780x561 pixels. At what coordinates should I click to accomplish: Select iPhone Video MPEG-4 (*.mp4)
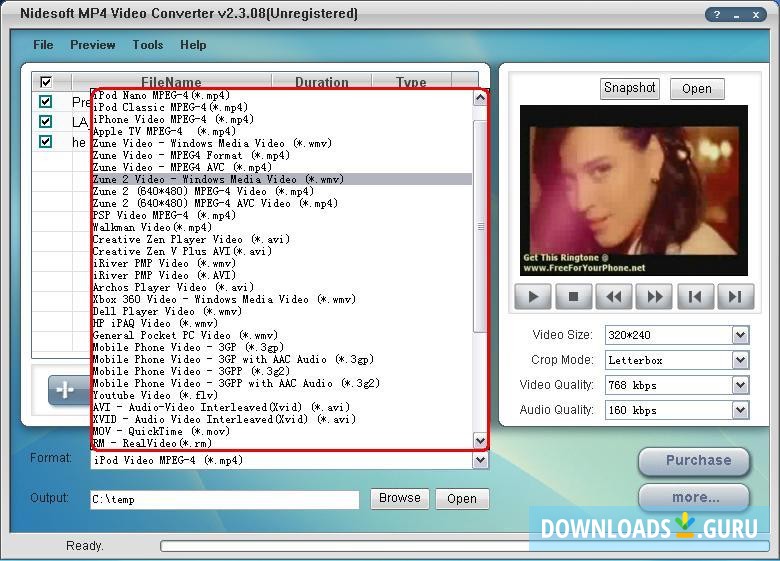[282, 119]
